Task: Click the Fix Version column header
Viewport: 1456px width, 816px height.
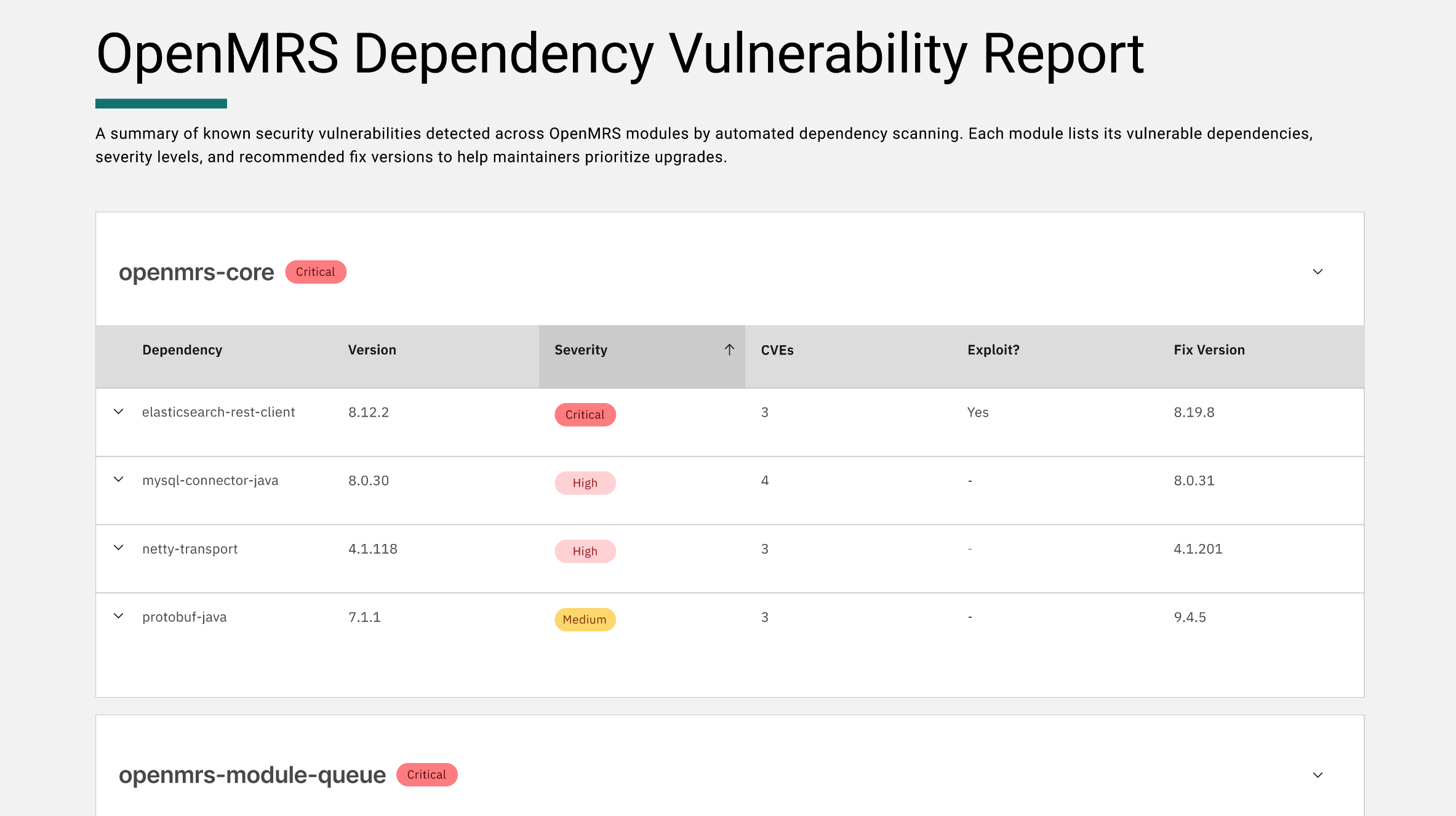Action: click(1209, 350)
